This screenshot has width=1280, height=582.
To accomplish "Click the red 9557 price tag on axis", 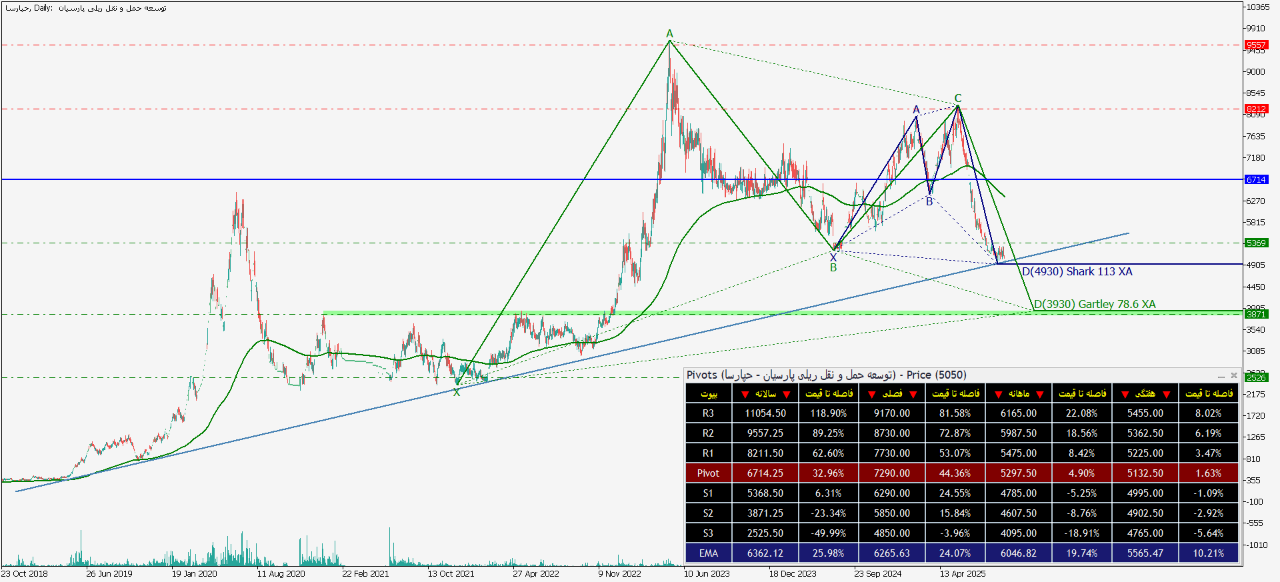I will (x=1256, y=45).
